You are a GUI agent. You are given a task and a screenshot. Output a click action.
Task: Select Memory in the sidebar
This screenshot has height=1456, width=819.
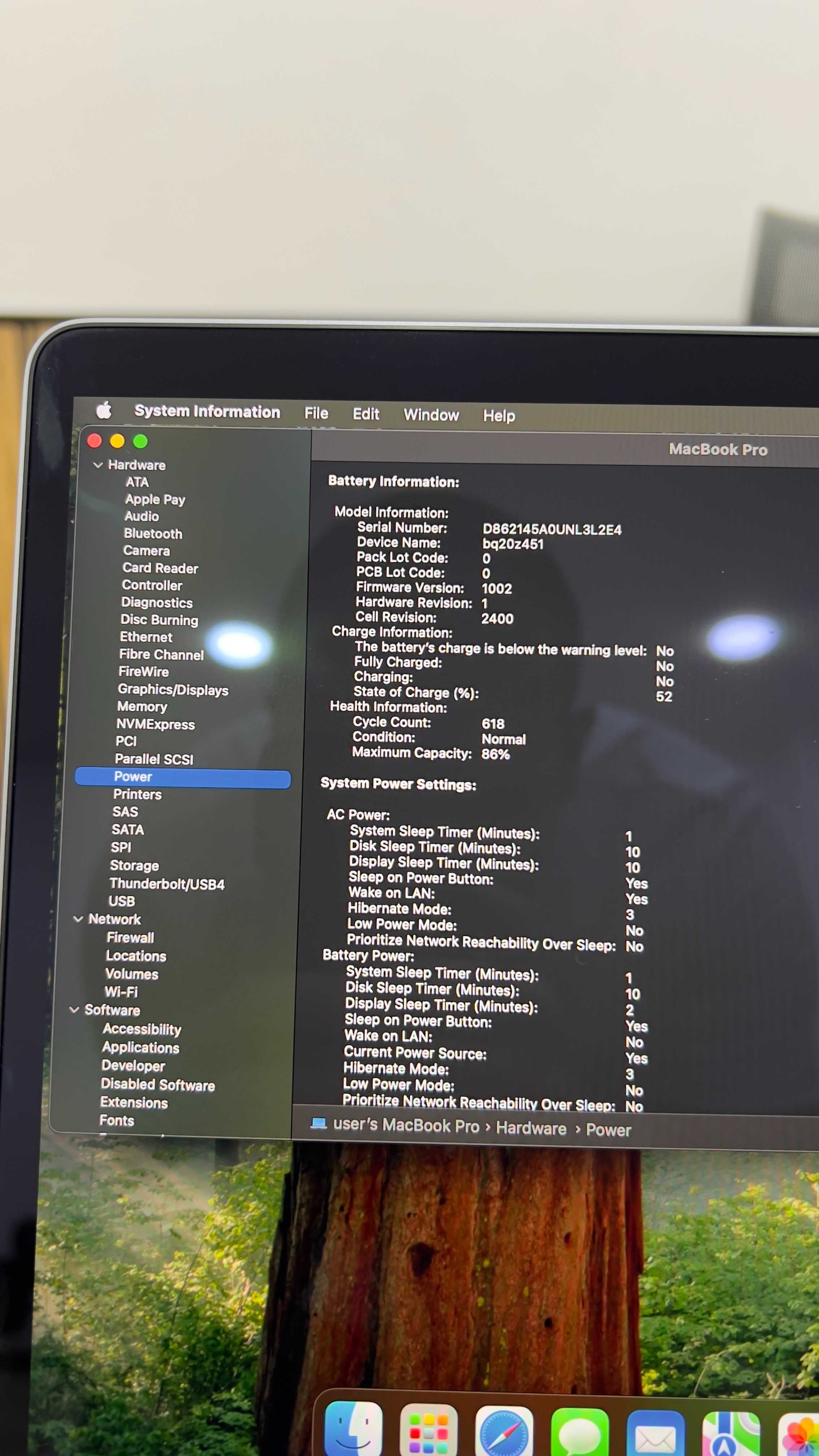point(142,707)
